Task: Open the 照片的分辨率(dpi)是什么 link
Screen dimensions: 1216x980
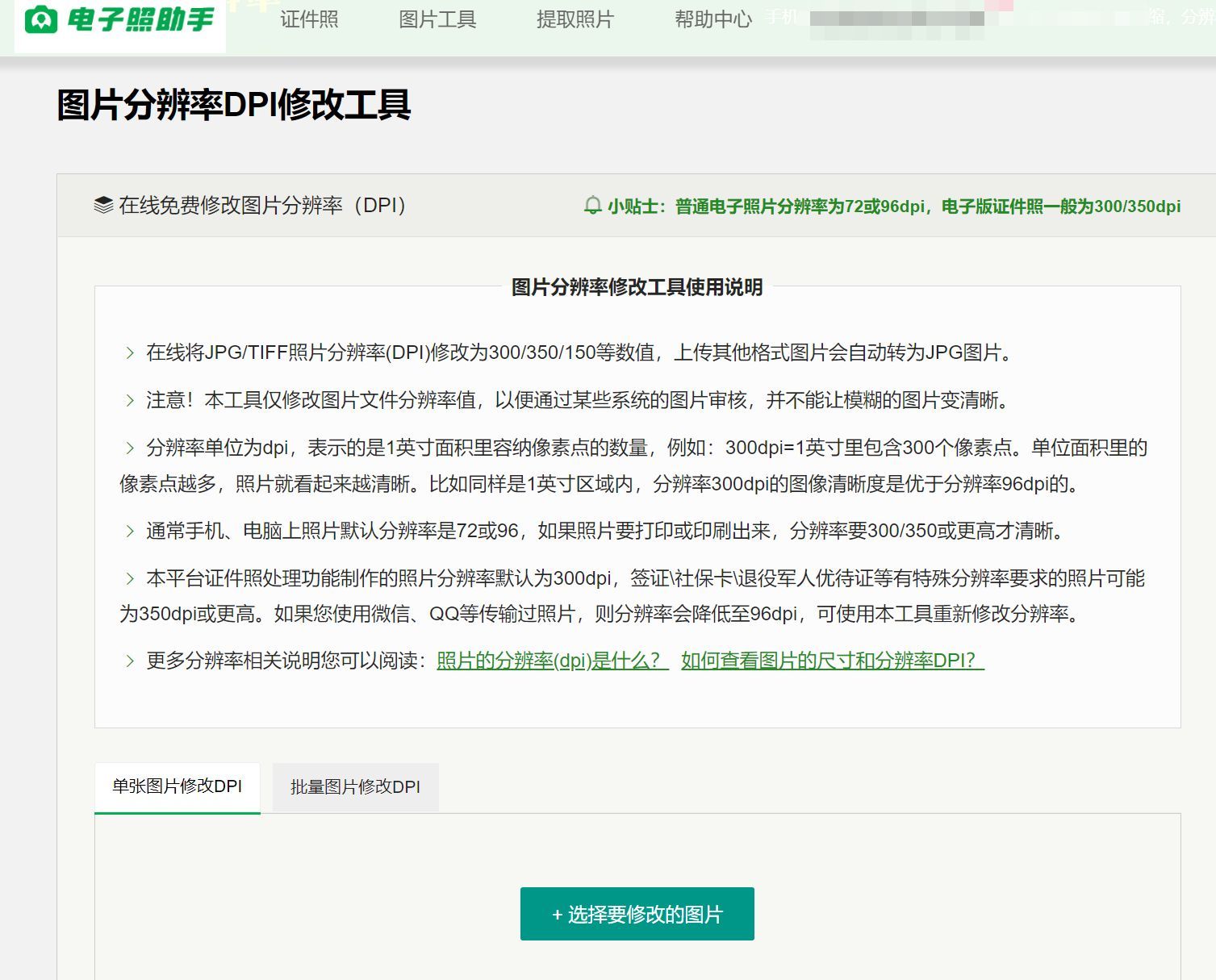Action: tap(549, 661)
